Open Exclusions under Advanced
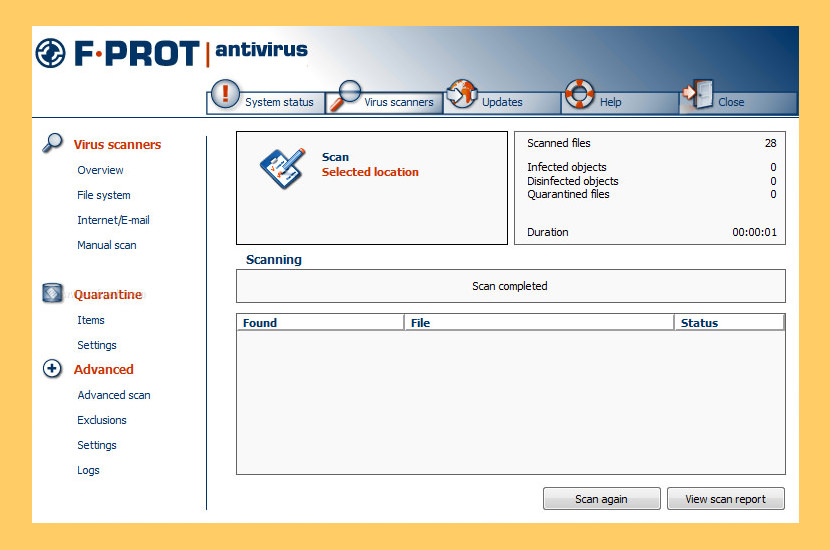830x550 pixels. click(x=102, y=420)
